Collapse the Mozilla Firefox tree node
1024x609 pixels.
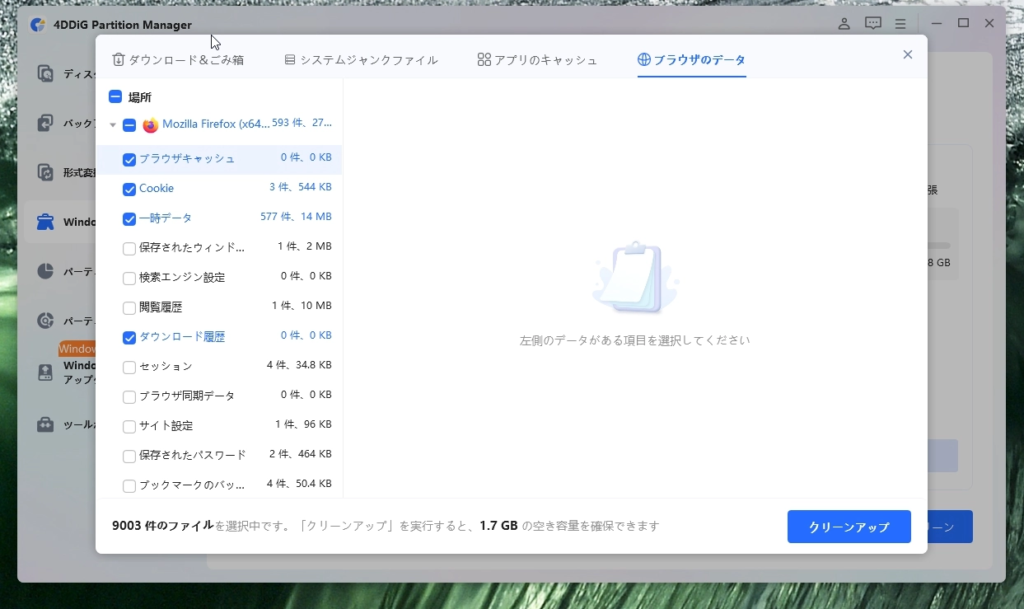click(x=113, y=126)
